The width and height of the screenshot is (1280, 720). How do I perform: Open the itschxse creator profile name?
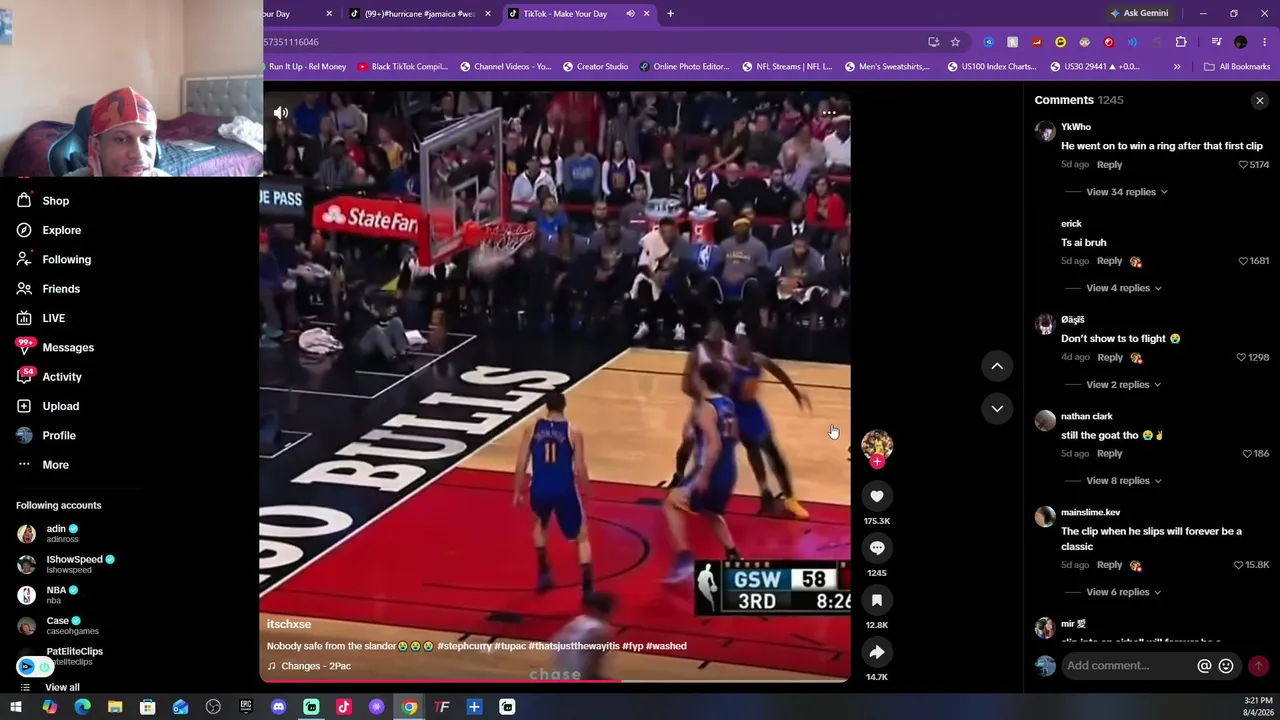(289, 624)
